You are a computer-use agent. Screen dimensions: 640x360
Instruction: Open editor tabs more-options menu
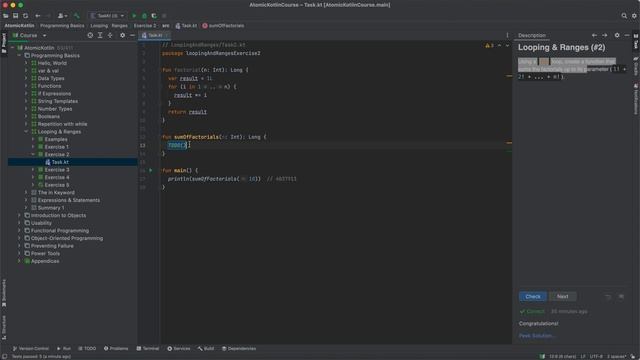[507, 36]
